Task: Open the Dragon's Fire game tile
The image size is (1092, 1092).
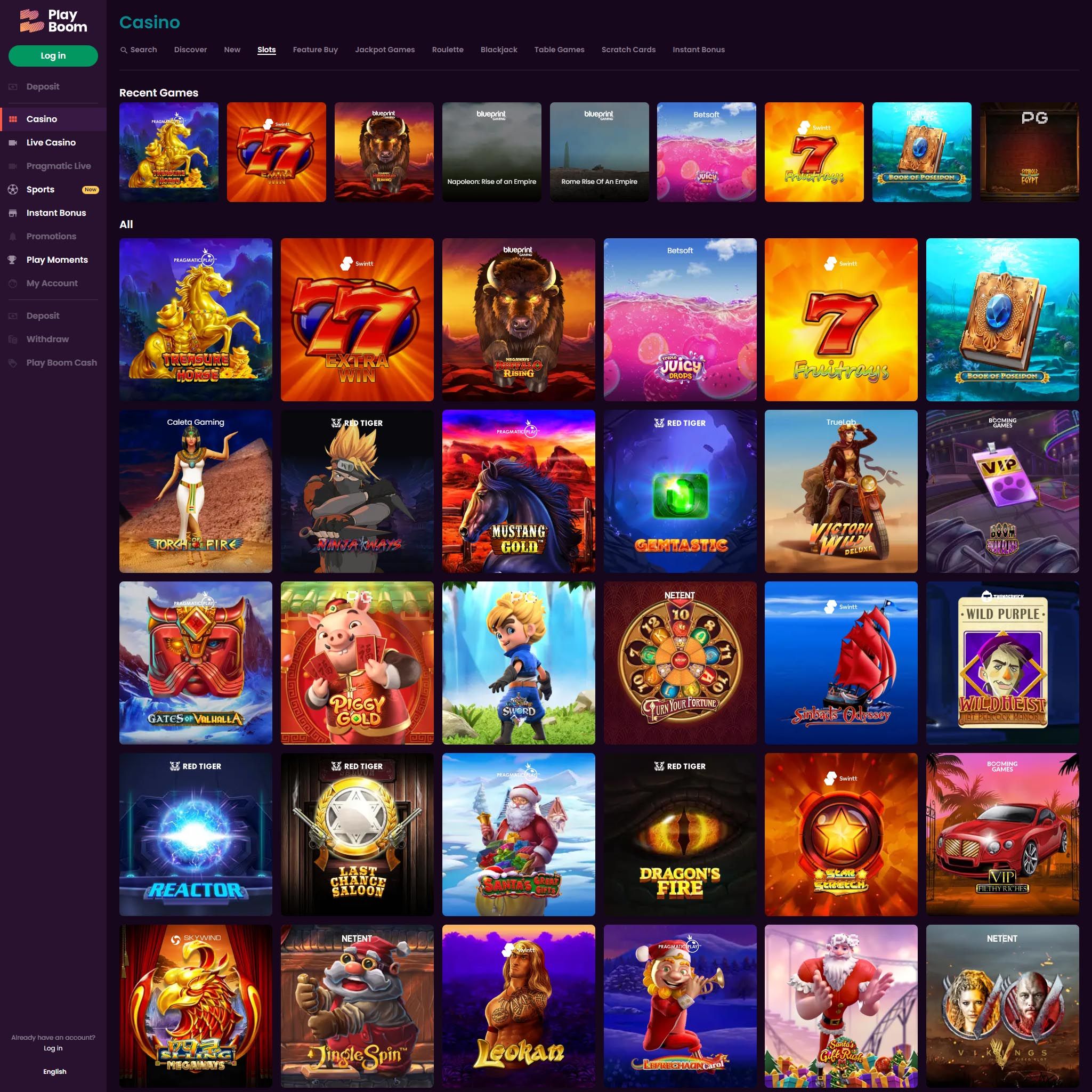Action: pyautogui.click(x=680, y=834)
